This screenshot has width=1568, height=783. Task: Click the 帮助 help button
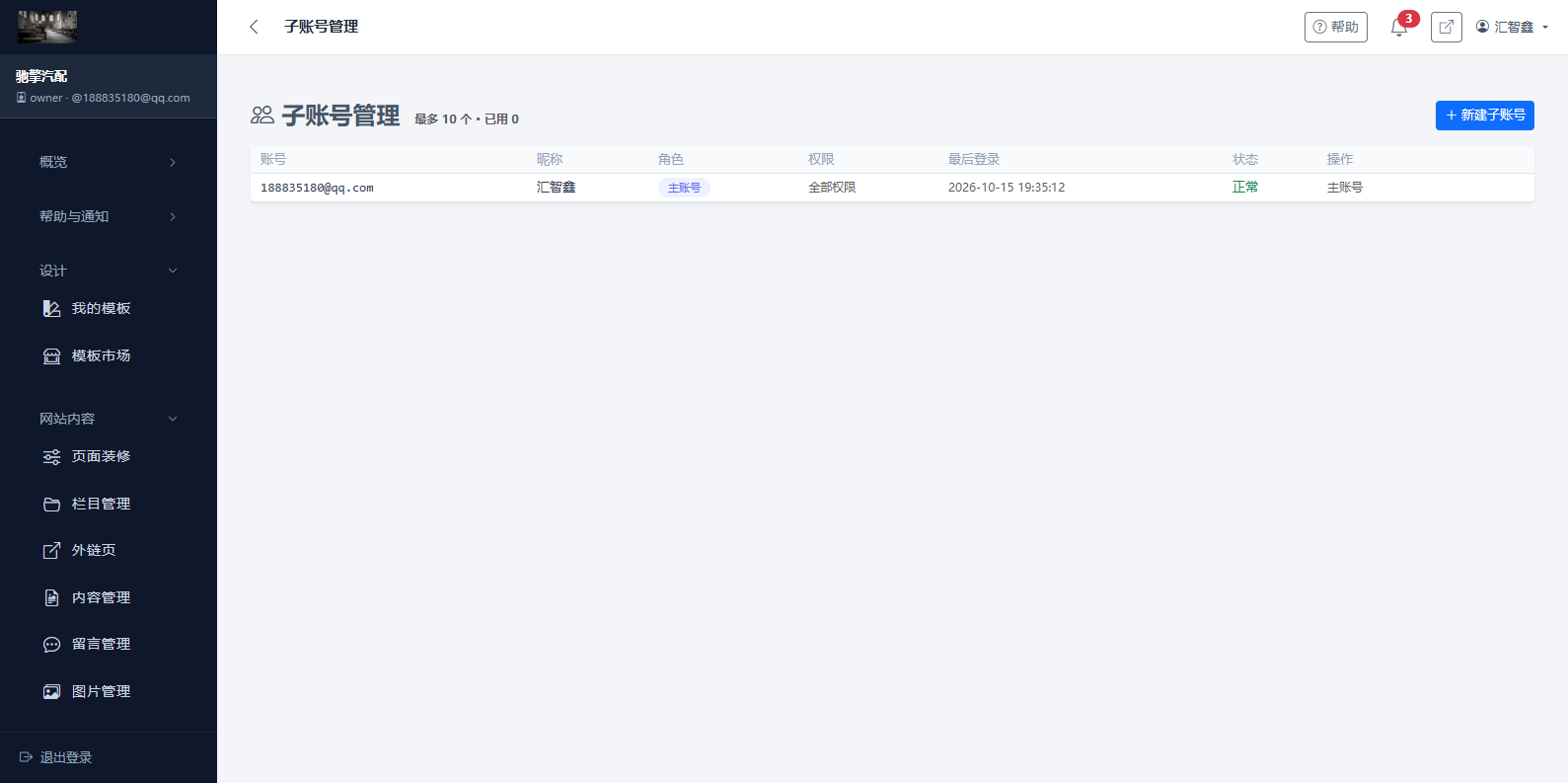[1336, 27]
